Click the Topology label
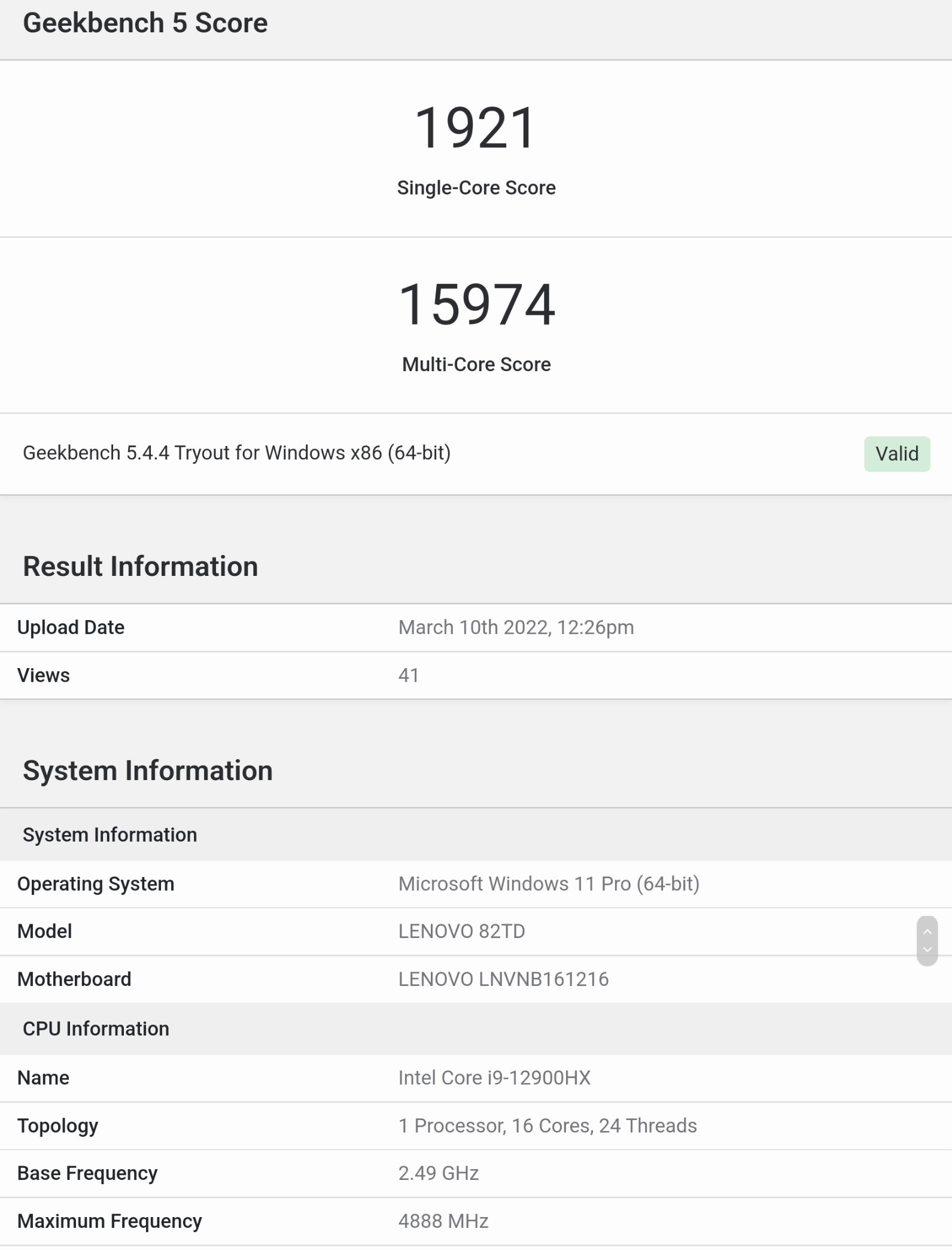 coord(57,1126)
